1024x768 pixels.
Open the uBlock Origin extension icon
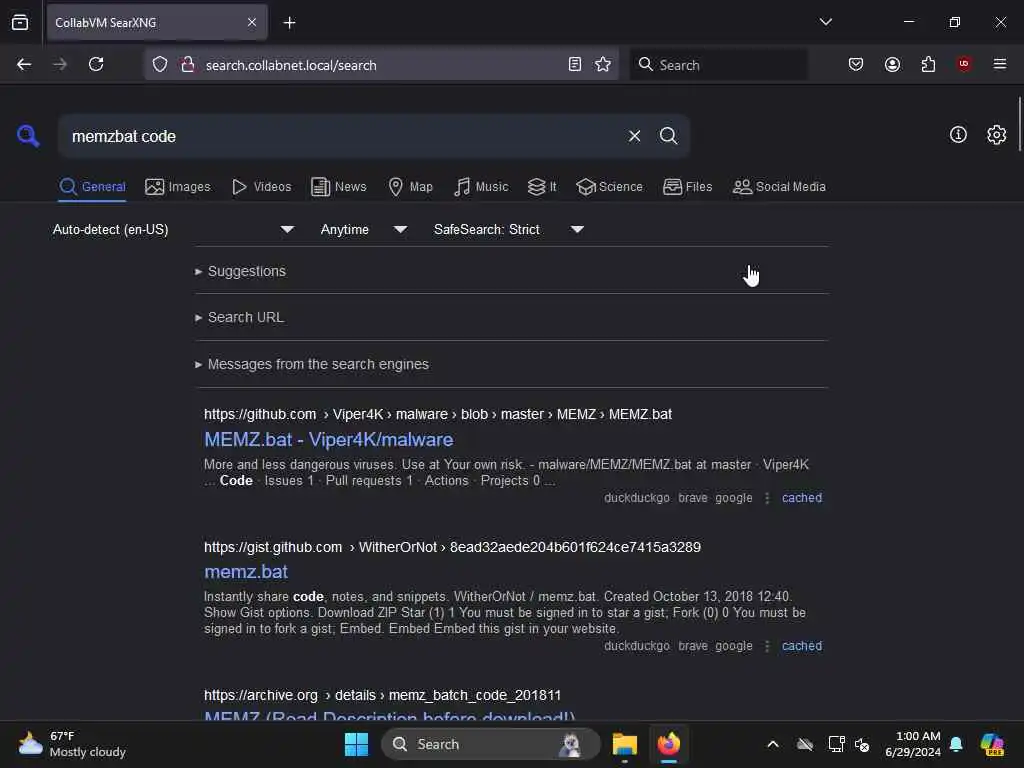click(964, 64)
